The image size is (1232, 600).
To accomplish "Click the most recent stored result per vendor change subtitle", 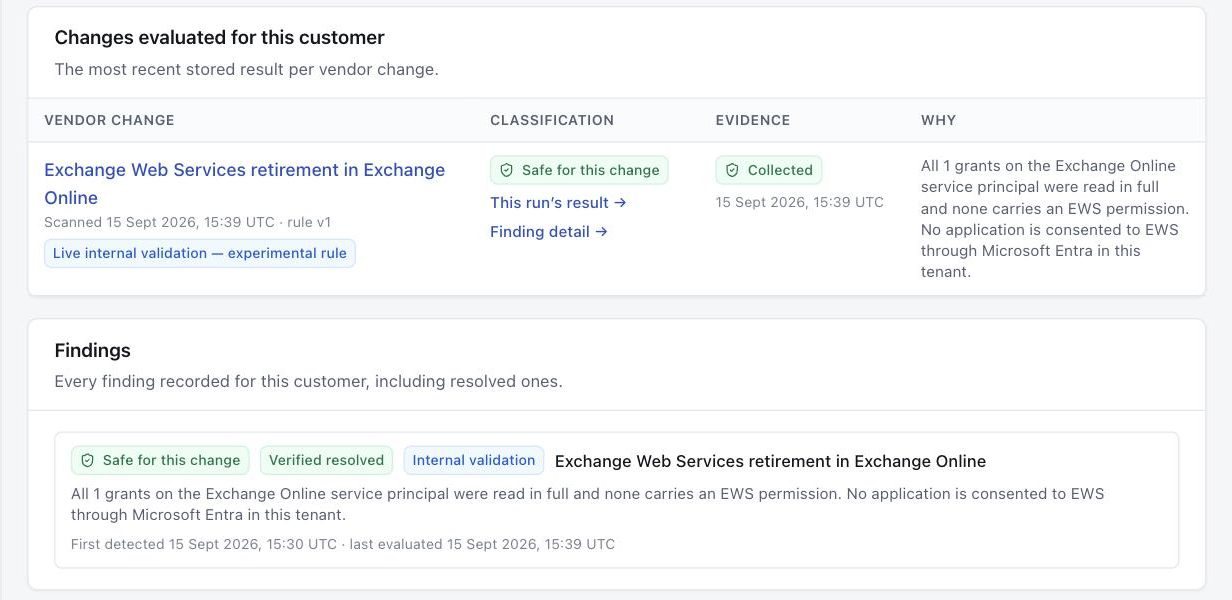I will [x=246, y=69].
